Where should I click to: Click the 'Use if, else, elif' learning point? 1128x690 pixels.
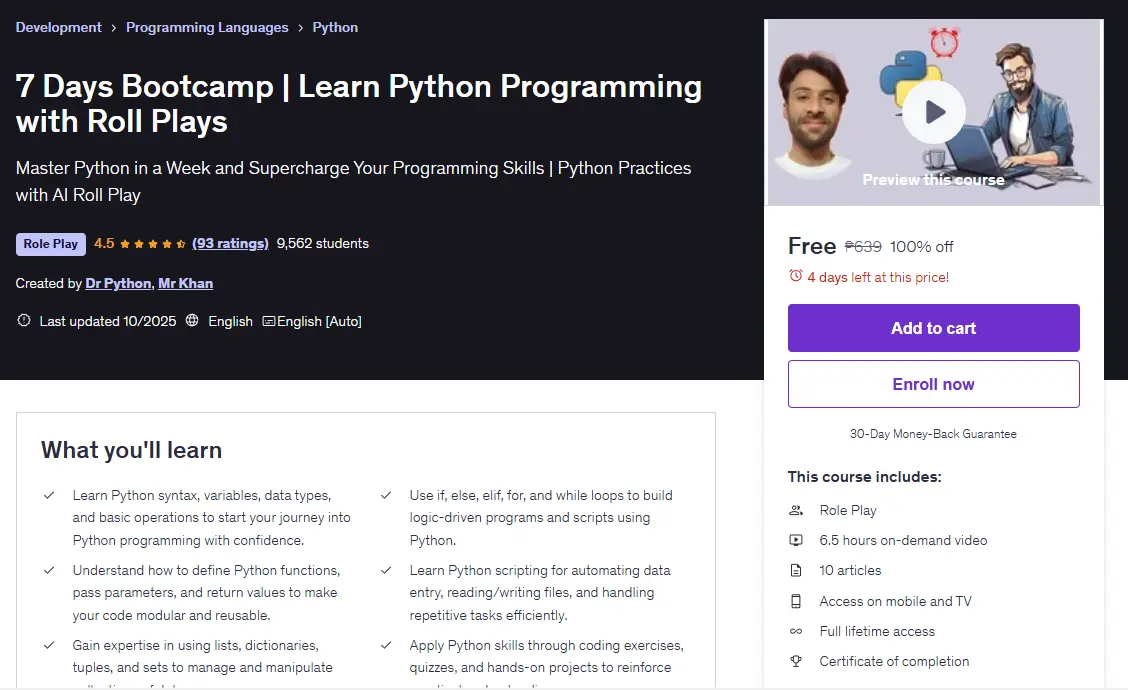coord(541,517)
